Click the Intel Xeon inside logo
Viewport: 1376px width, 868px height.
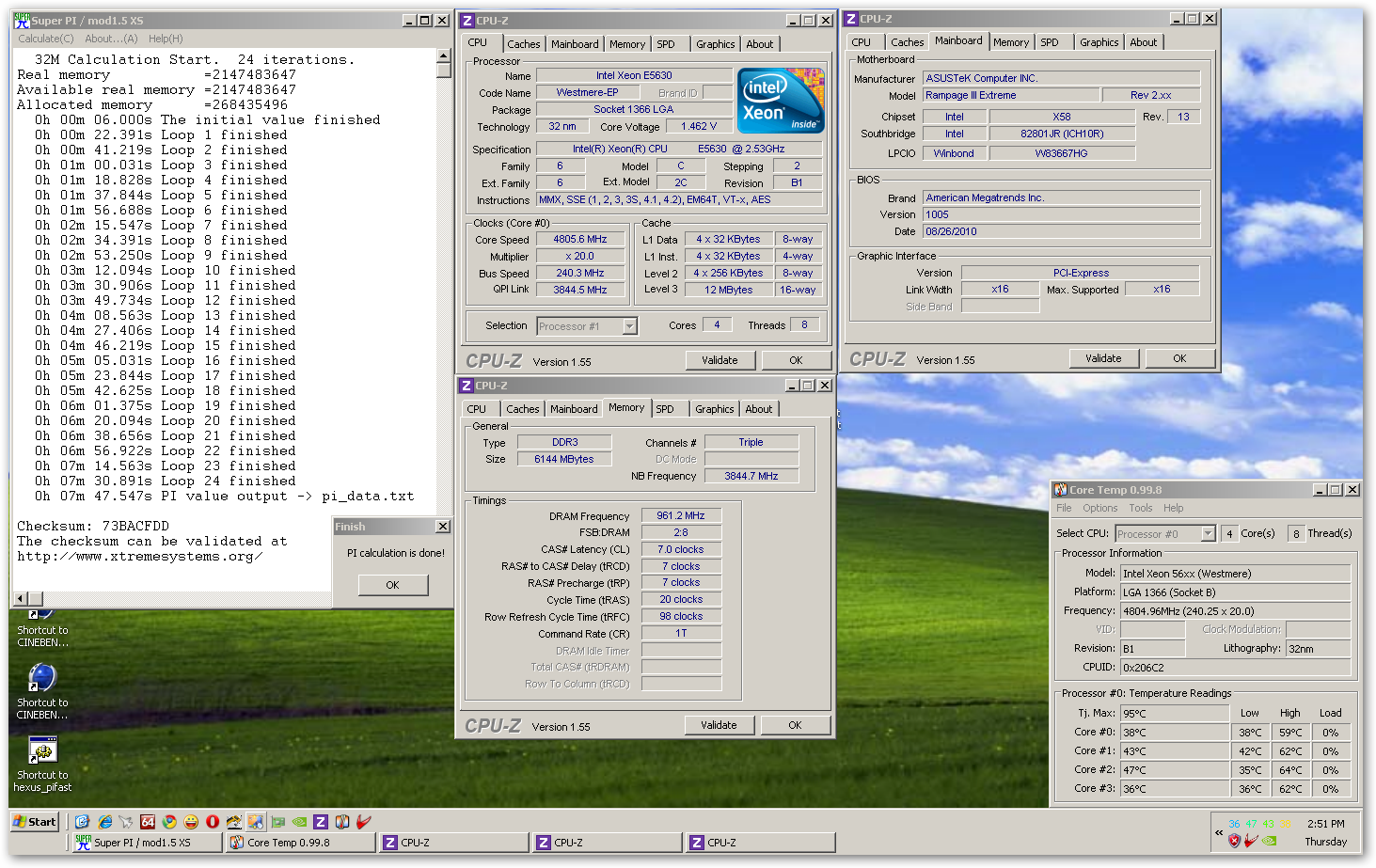tap(781, 100)
